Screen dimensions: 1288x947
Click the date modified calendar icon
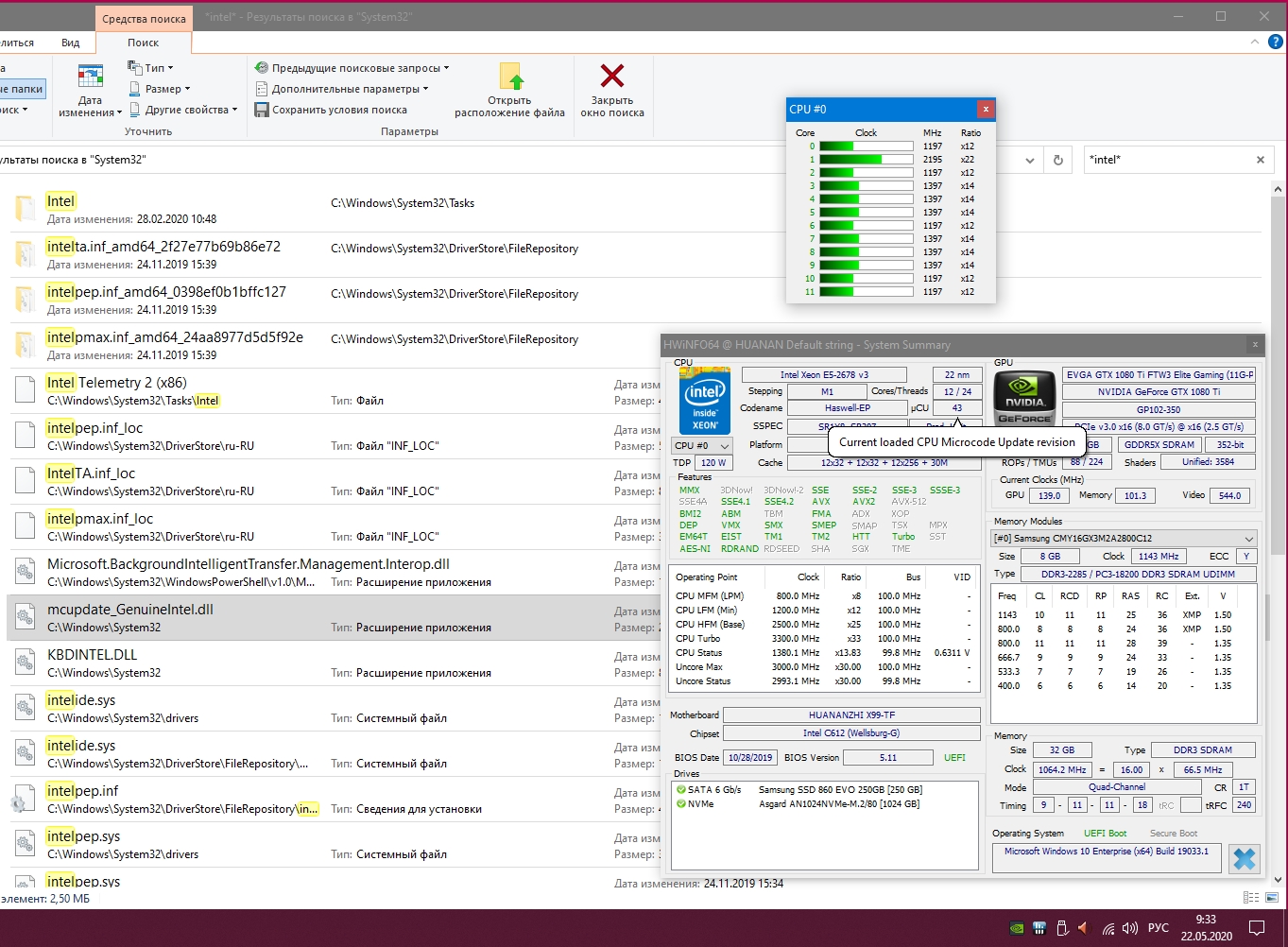coord(91,77)
